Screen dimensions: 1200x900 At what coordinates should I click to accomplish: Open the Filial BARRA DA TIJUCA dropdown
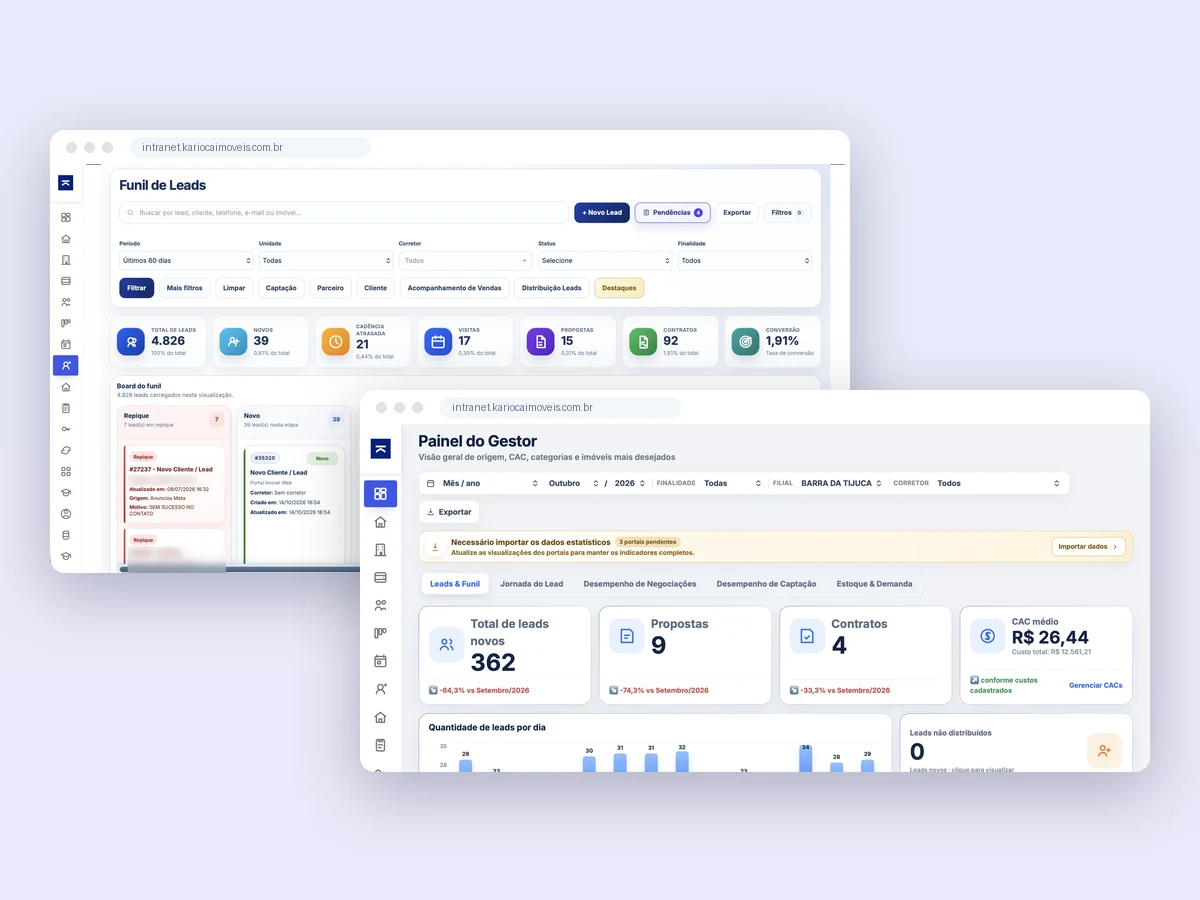coord(841,483)
